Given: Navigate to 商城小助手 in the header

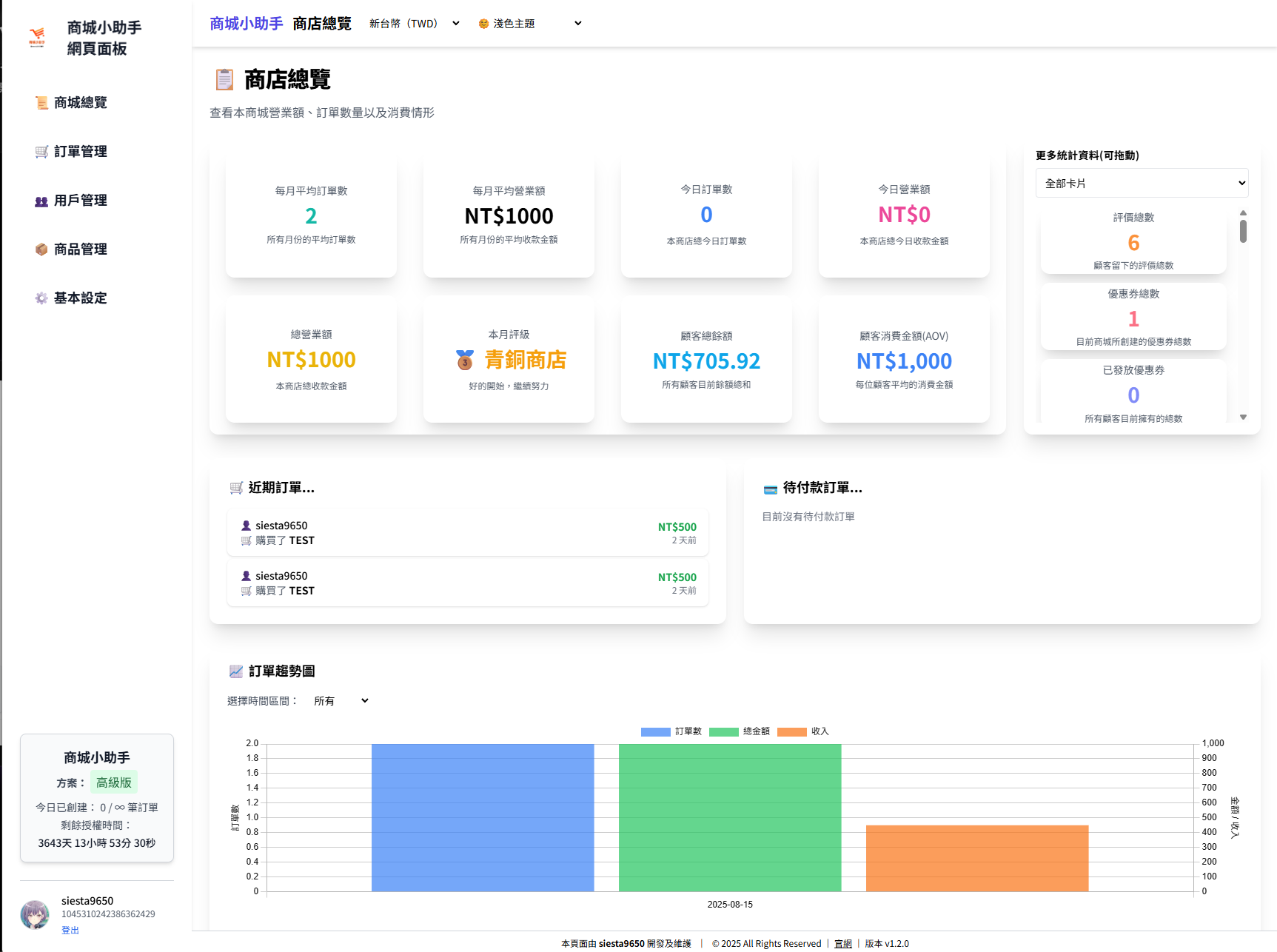Looking at the screenshot, I should pos(246,23).
